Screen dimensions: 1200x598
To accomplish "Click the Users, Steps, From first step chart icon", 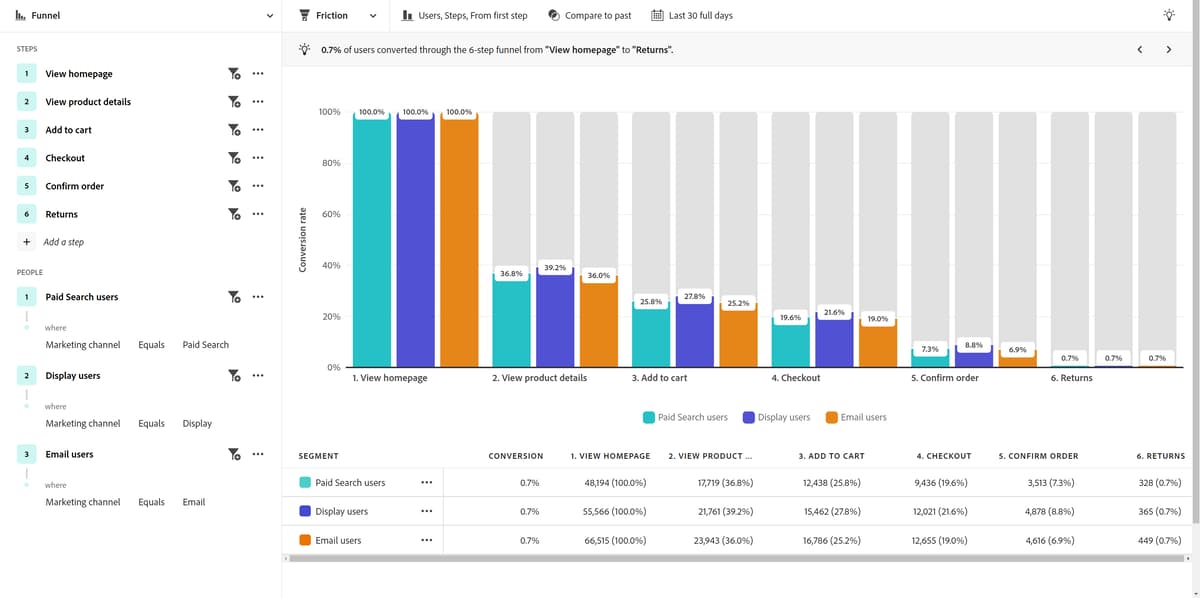I will coord(406,15).
